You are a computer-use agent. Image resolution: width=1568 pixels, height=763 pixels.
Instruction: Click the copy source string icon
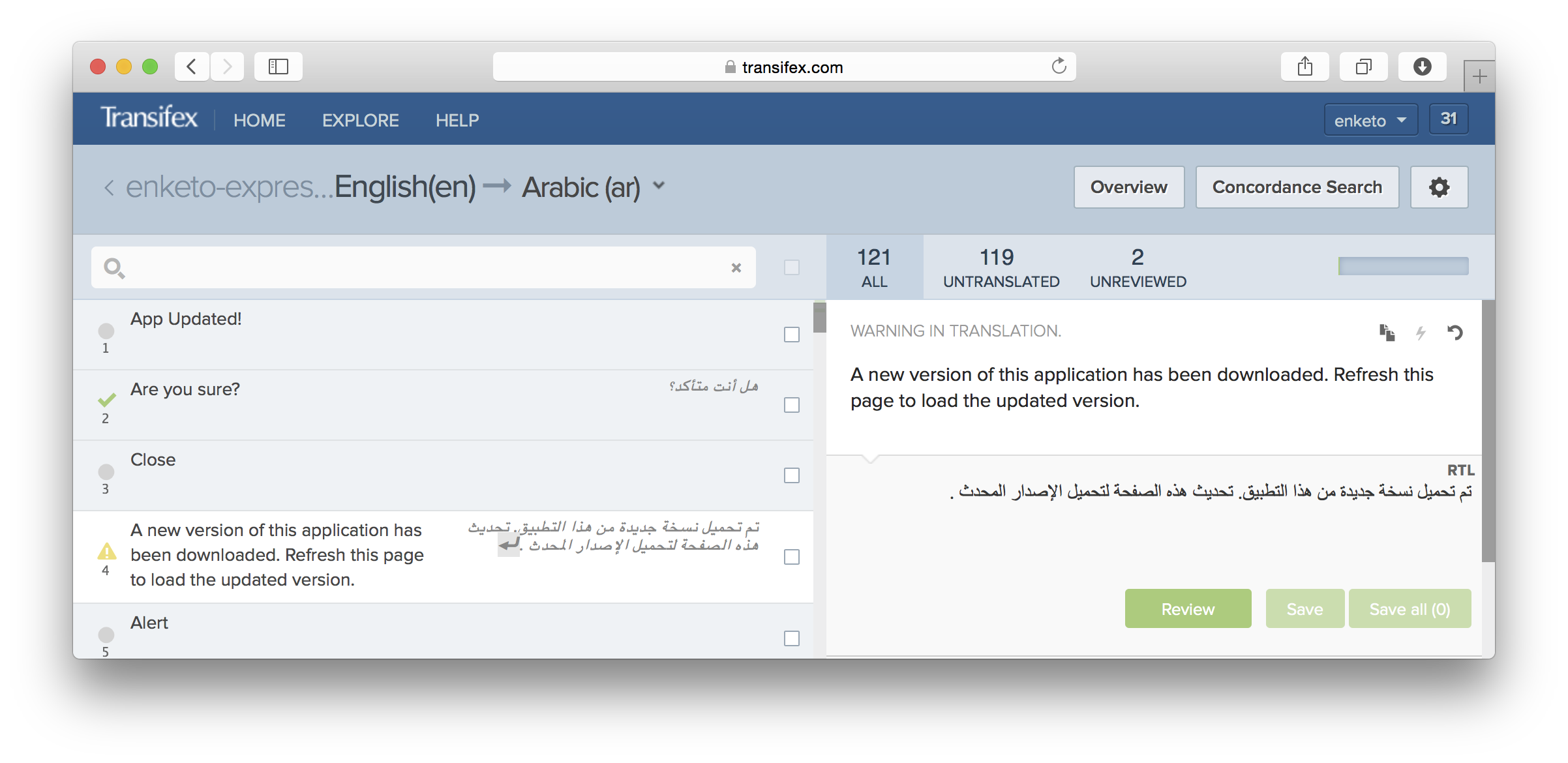click(1387, 333)
